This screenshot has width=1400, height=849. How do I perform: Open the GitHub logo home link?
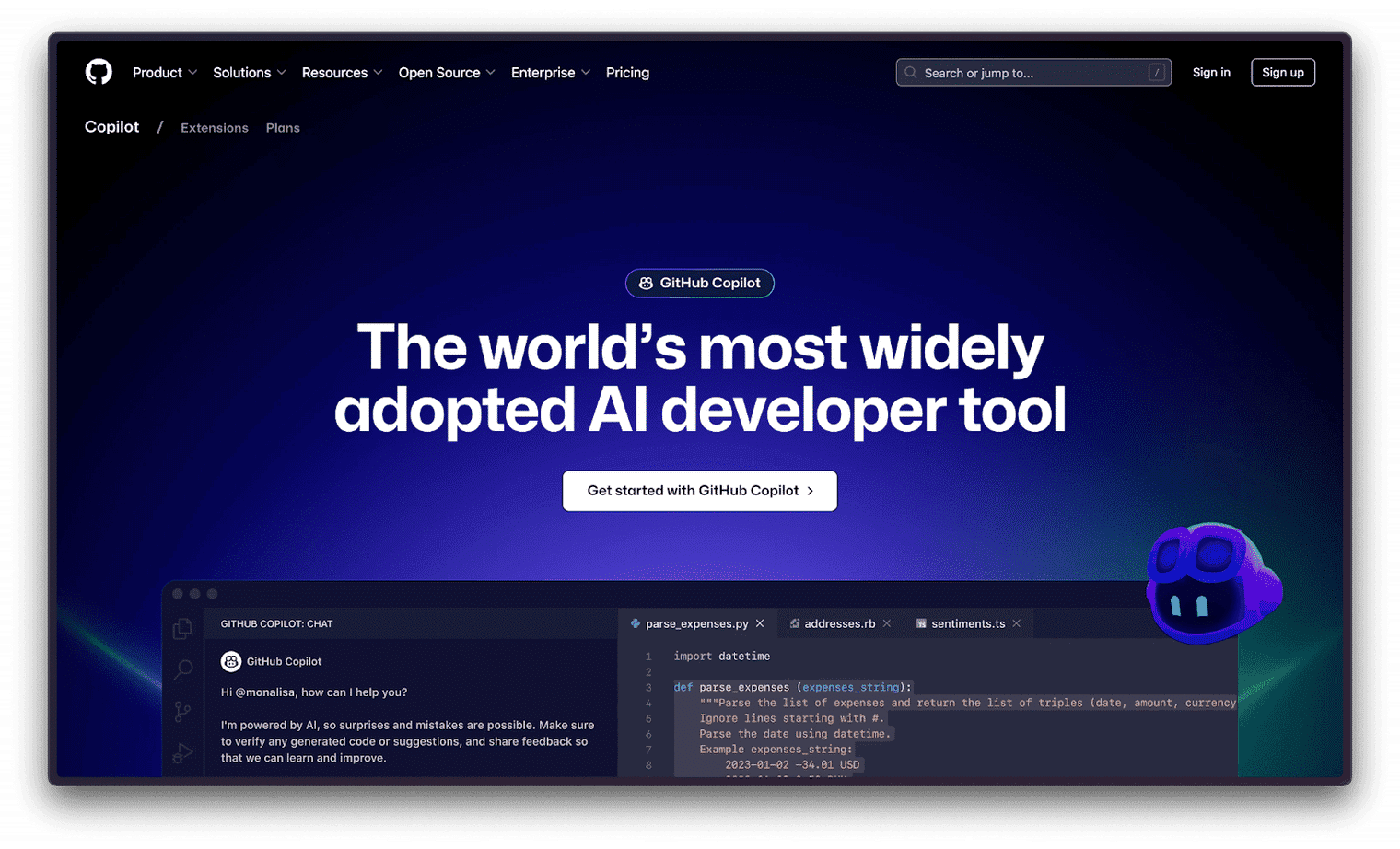point(99,72)
